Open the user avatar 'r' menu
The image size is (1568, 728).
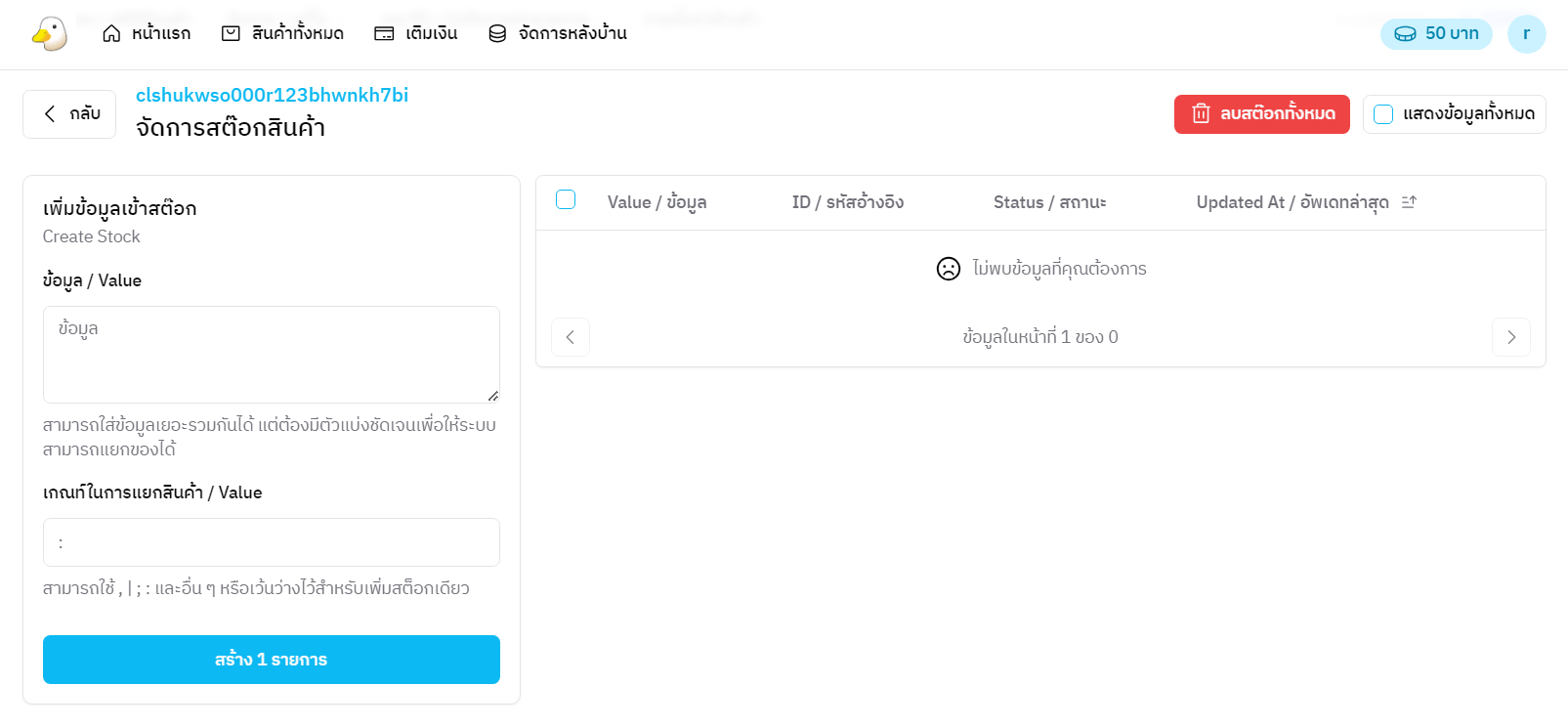[1526, 33]
